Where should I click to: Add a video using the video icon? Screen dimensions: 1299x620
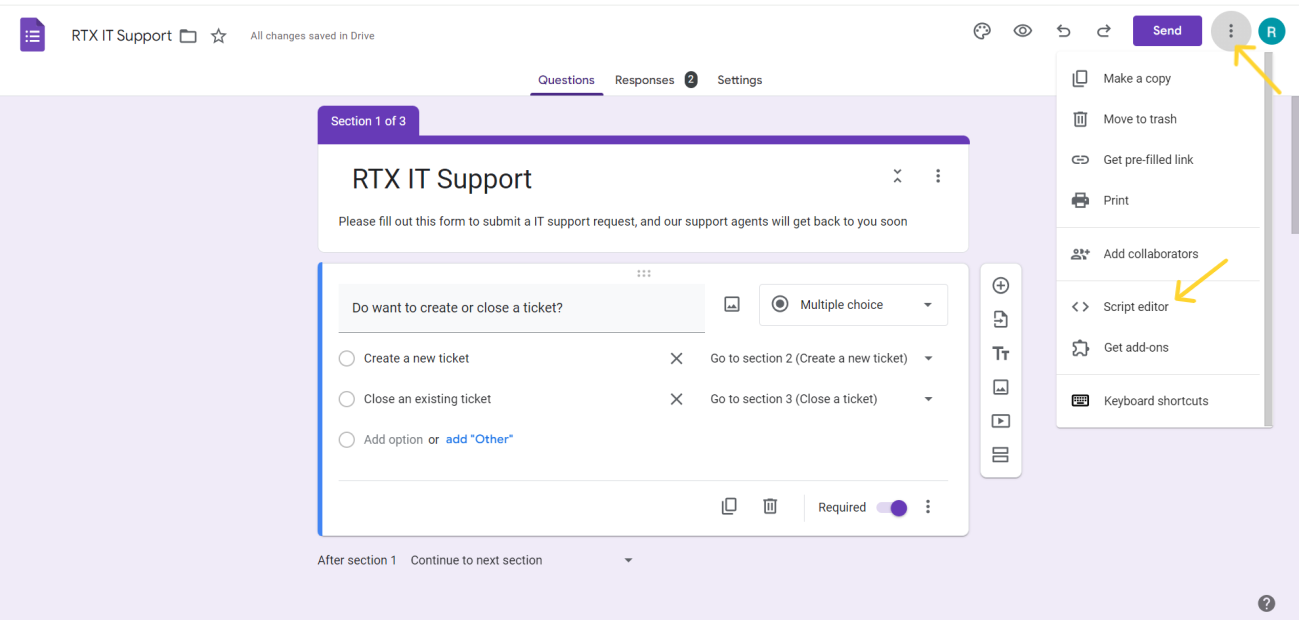click(x=1000, y=421)
